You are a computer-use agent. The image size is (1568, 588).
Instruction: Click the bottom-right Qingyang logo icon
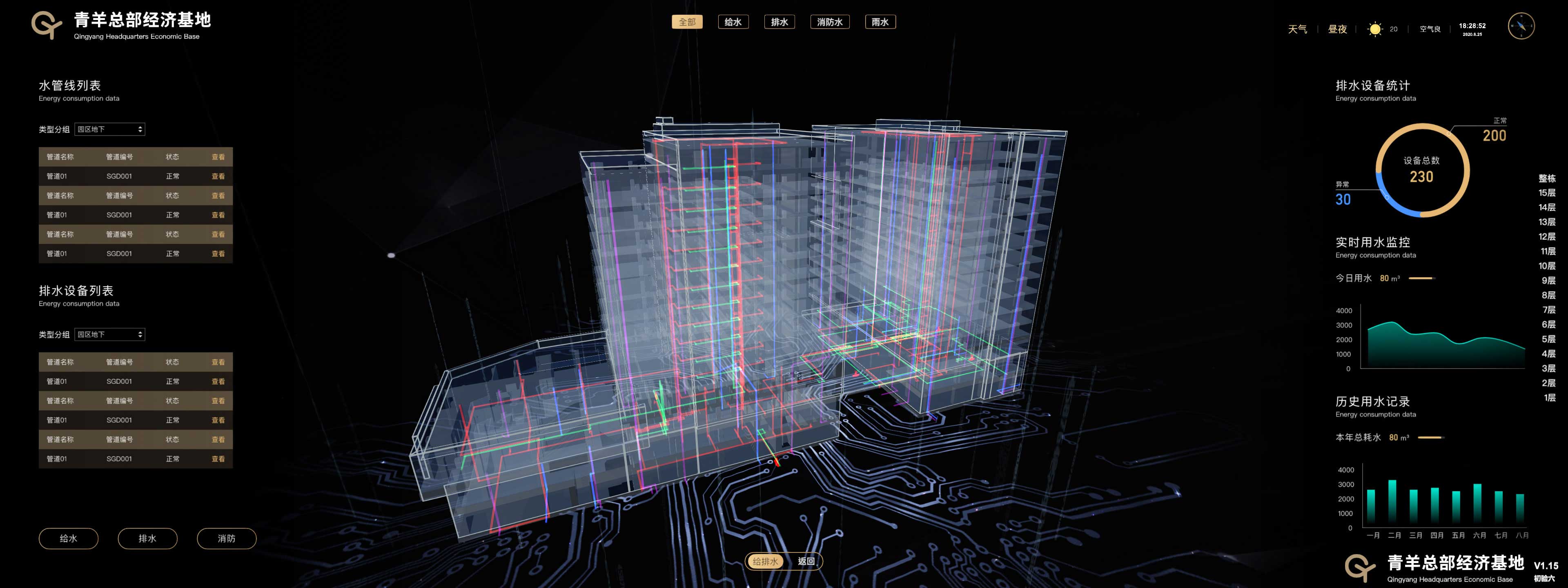(1359, 567)
